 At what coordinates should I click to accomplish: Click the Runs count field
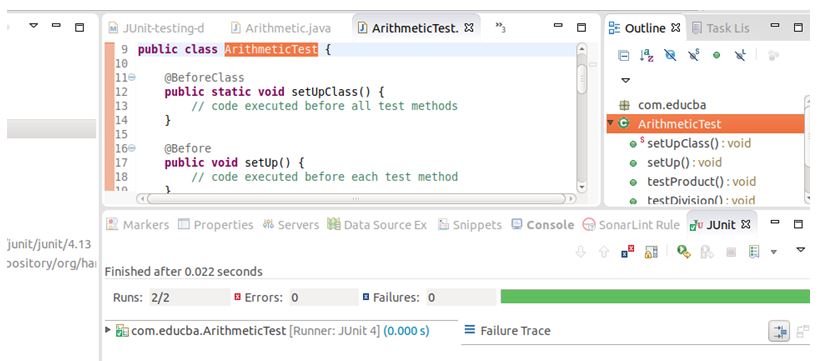(x=190, y=297)
